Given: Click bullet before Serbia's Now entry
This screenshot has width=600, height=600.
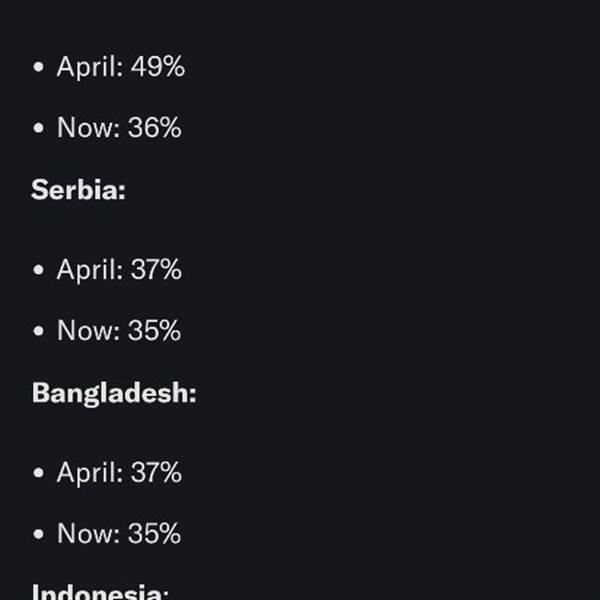Looking at the screenshot, I should pyautogui.click(x=38, y=331).
